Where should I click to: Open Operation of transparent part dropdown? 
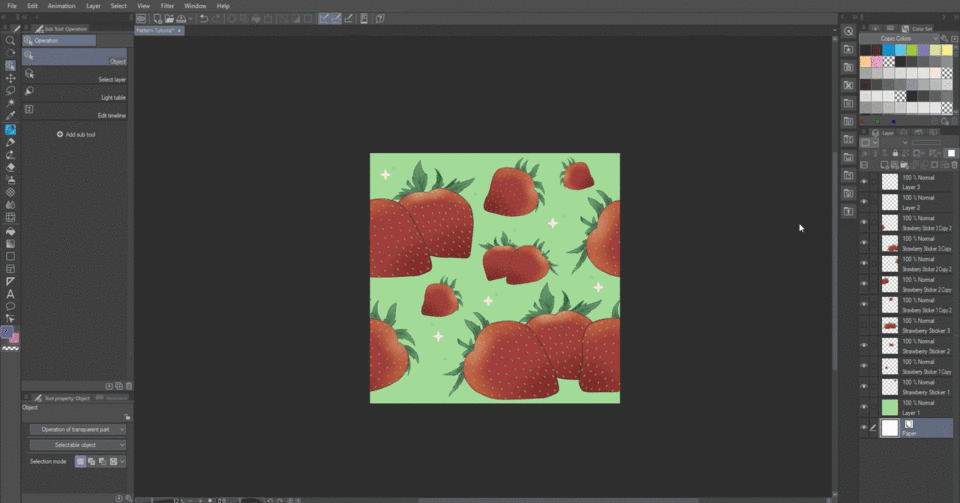[x=78, y=430]
